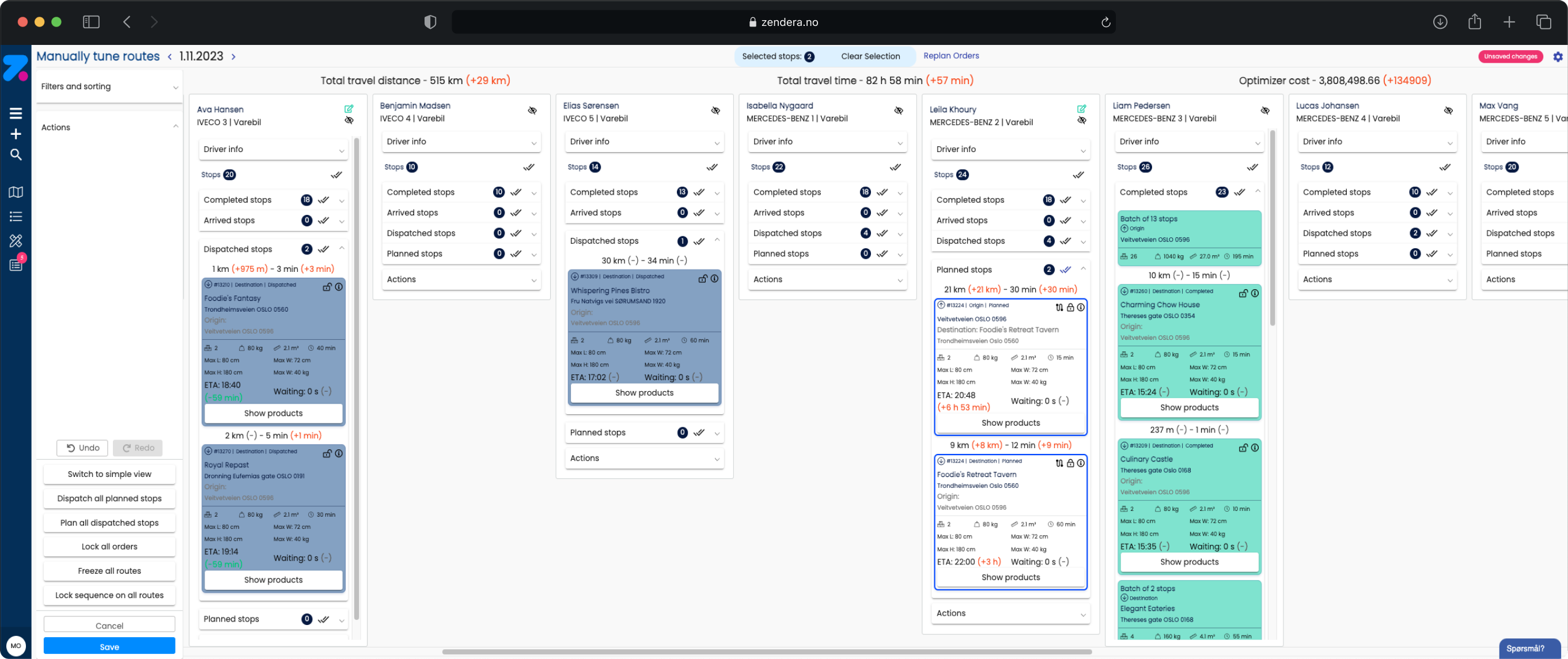Choose Dispatch all planned stops action
Screen dimensions: 1568x659
click(109, 498)
